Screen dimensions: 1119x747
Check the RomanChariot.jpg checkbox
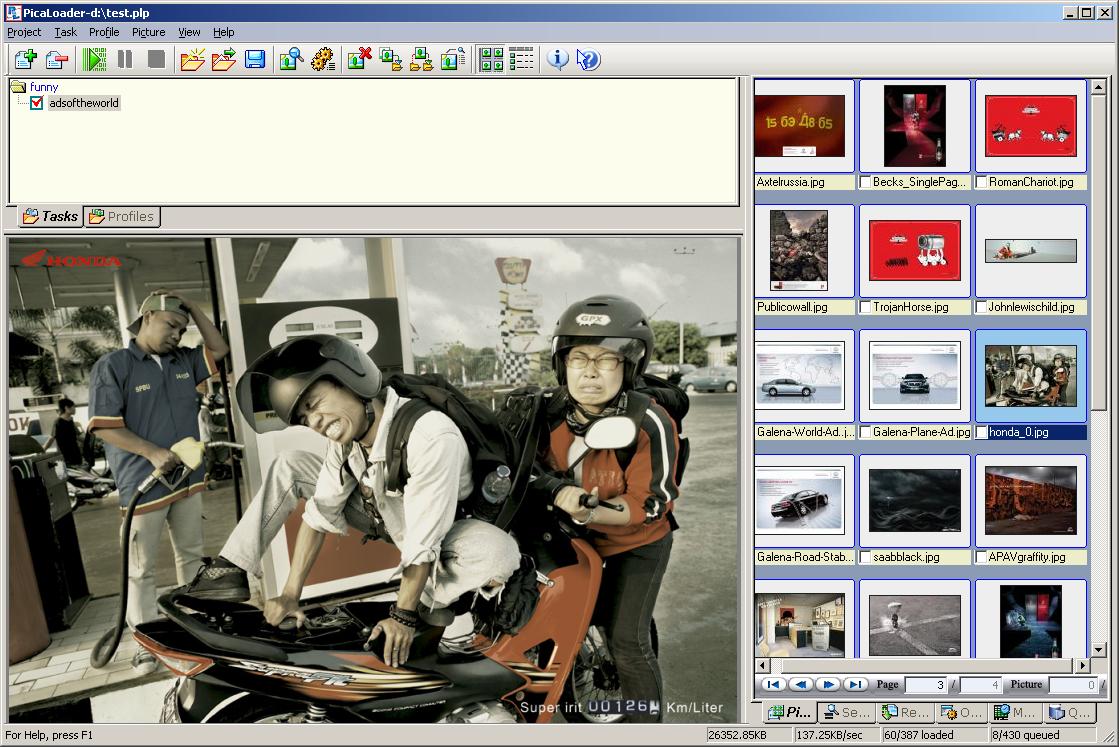pyautogui.click(x=981, y=182)
